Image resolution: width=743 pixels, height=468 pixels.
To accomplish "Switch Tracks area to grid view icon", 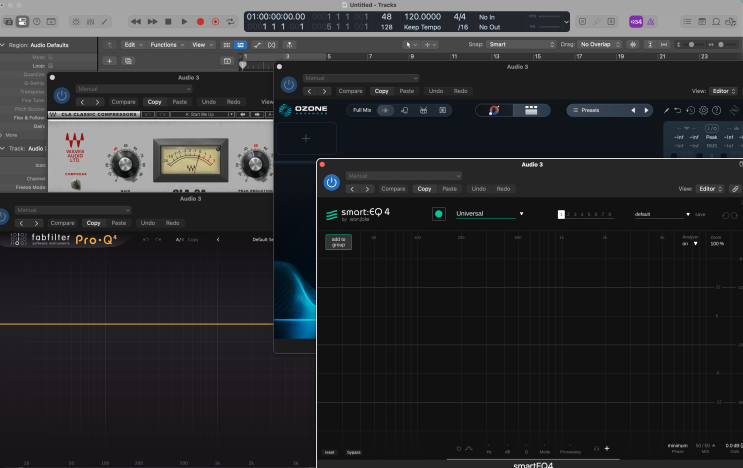I will [x=227, y=45].
